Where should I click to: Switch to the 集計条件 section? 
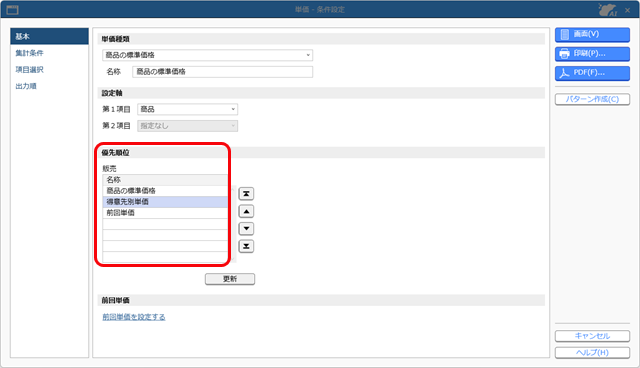point(29,53)
